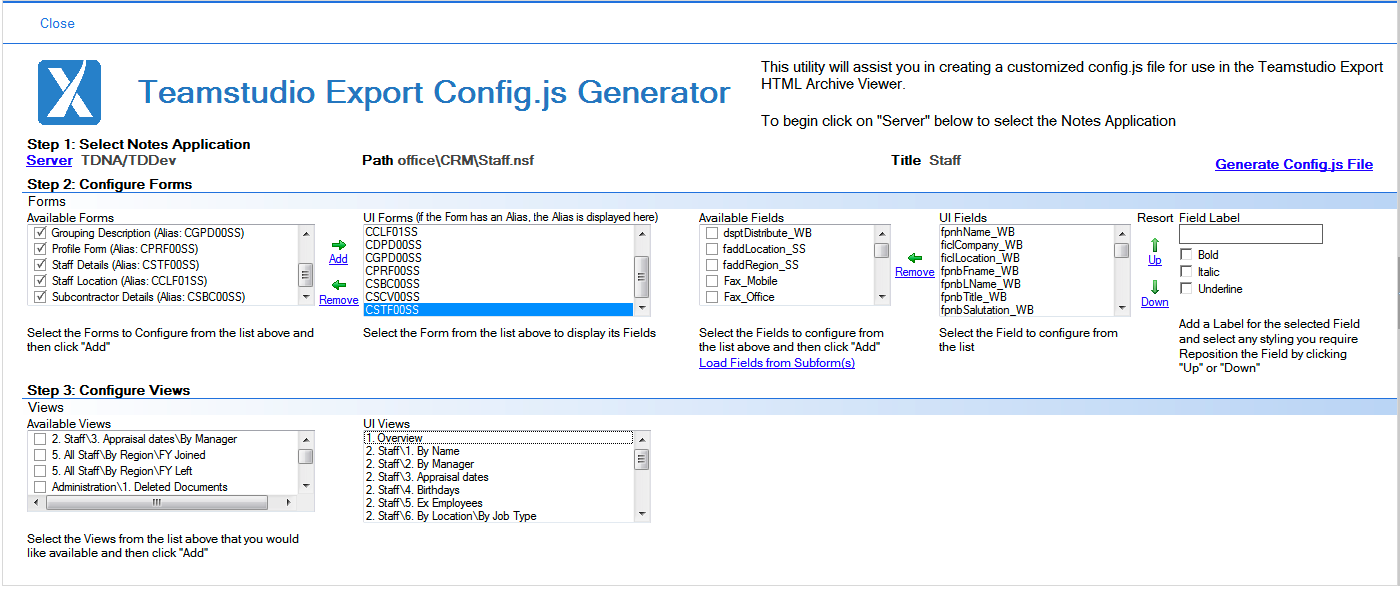Check the dsptDistribute_WB field checkbox

coord(712,233)
